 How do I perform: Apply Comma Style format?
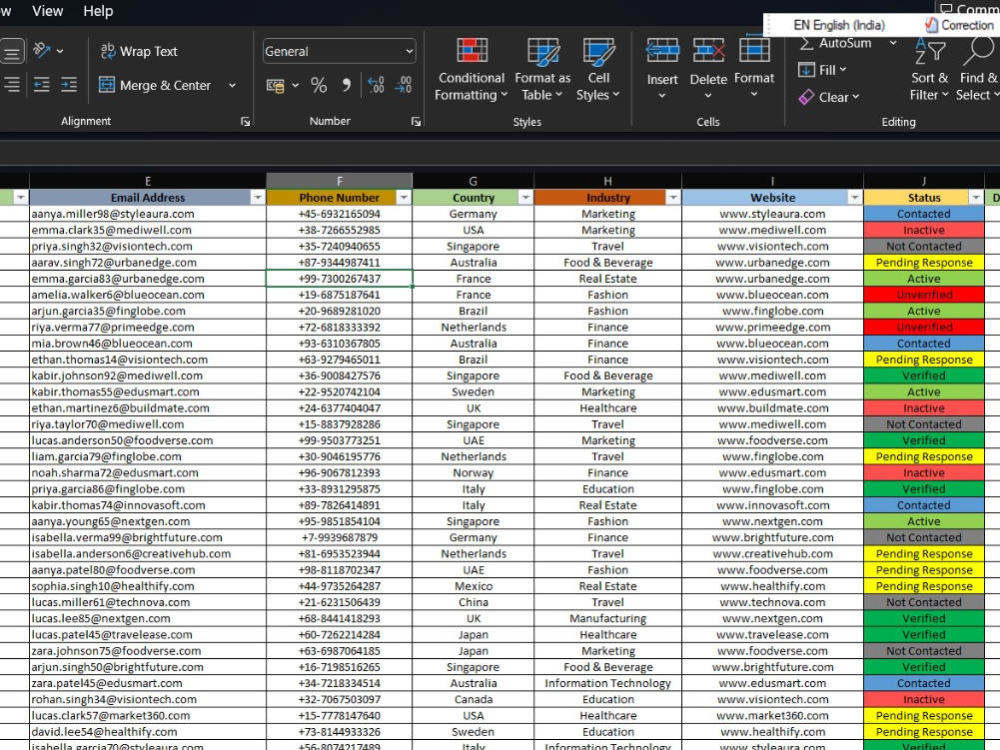tap(346, 85)
